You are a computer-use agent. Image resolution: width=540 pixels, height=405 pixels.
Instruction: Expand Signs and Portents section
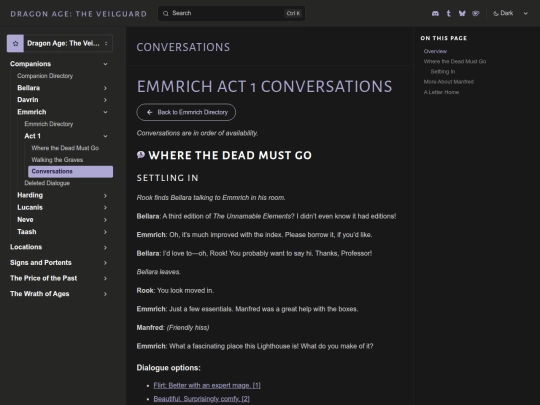(59, 263)
